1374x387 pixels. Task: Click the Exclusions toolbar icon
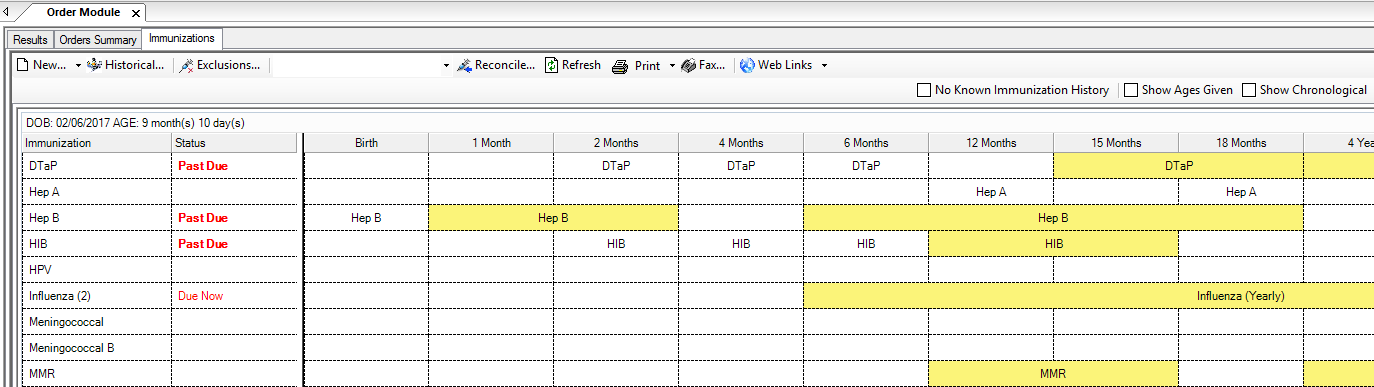point(186,66)
